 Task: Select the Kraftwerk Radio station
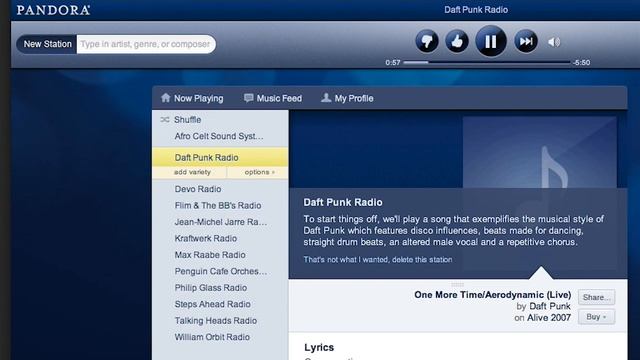220,238
